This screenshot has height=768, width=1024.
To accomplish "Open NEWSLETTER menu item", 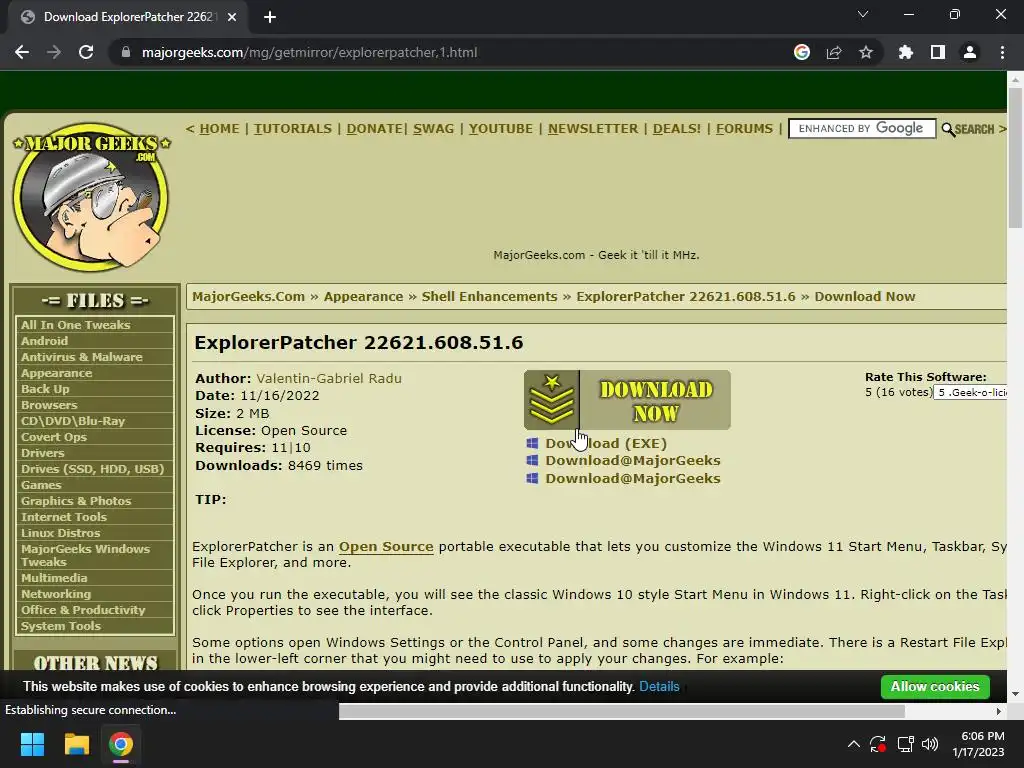I will click(593, 129).
